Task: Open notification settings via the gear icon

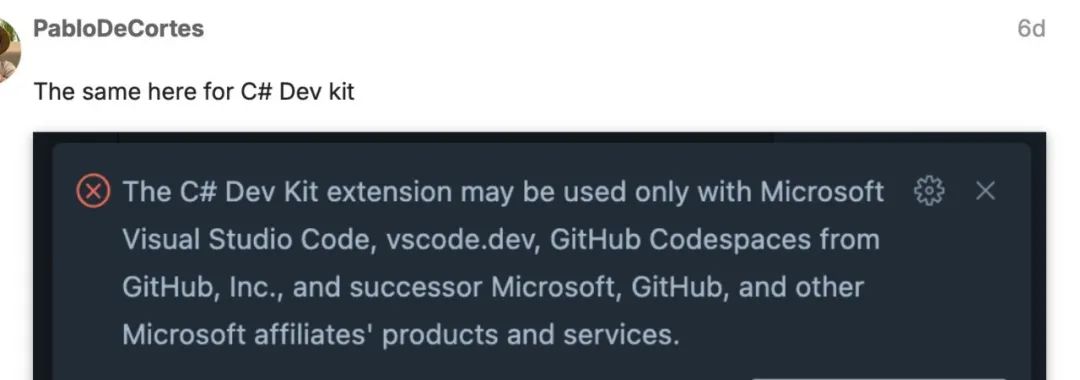Action: pos(928,191)
